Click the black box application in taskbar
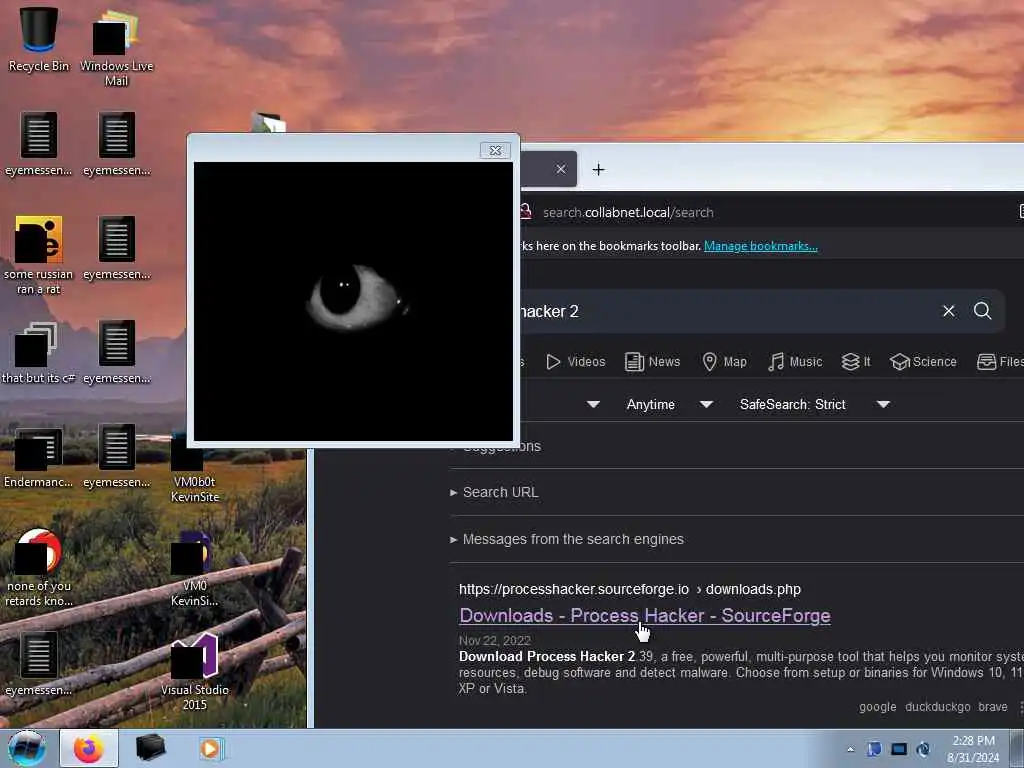Screen dimensions: 1024x768 point(150,748)
